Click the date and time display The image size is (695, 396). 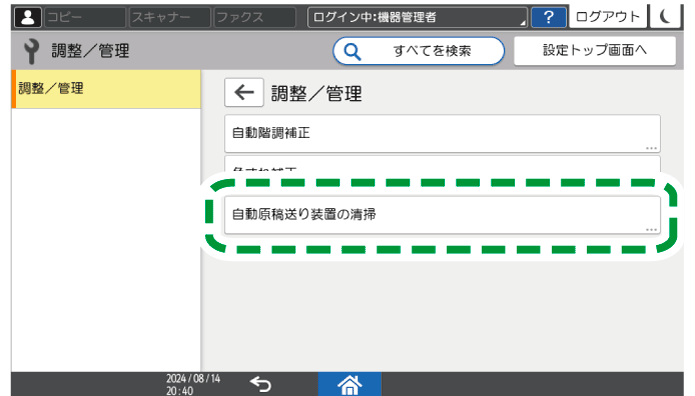193,384
